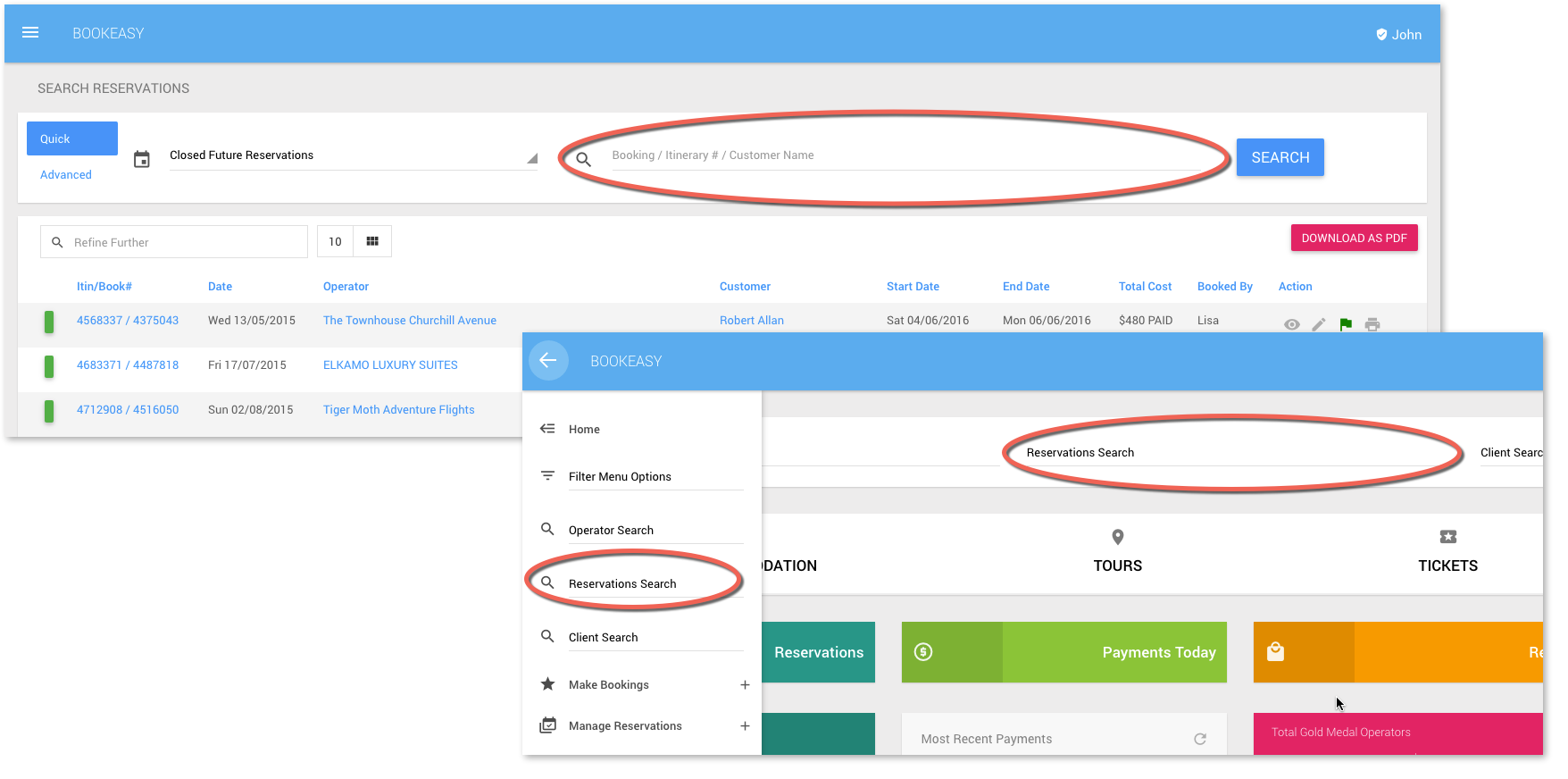The image size is (1568, 779).
Task: Expand Make Bookings with the plus sign
Action: coord(745,685)
